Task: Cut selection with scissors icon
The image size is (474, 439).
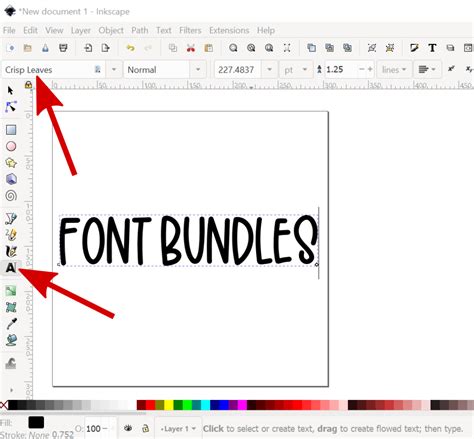Action: click(x=191, y=48)
